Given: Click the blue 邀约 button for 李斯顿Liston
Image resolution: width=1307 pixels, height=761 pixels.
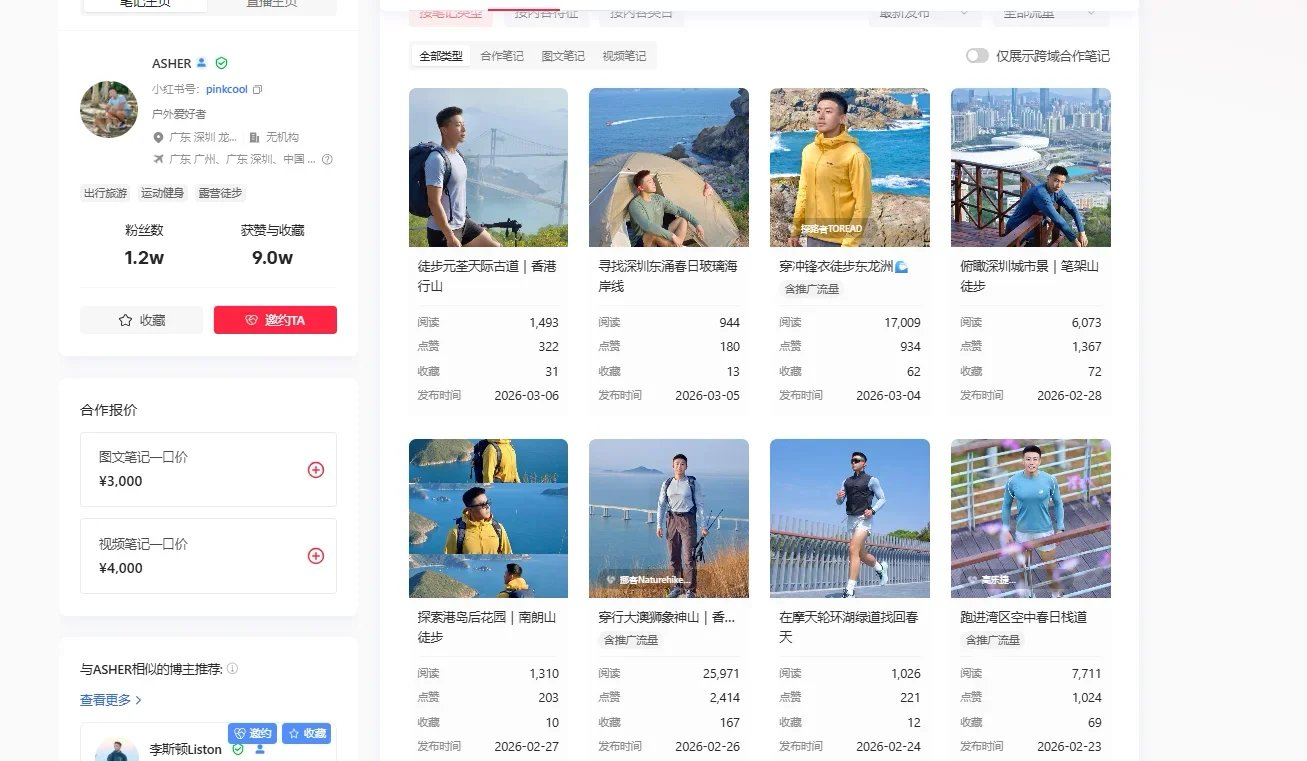Looking at the screenshot, I should coord(252,733).
